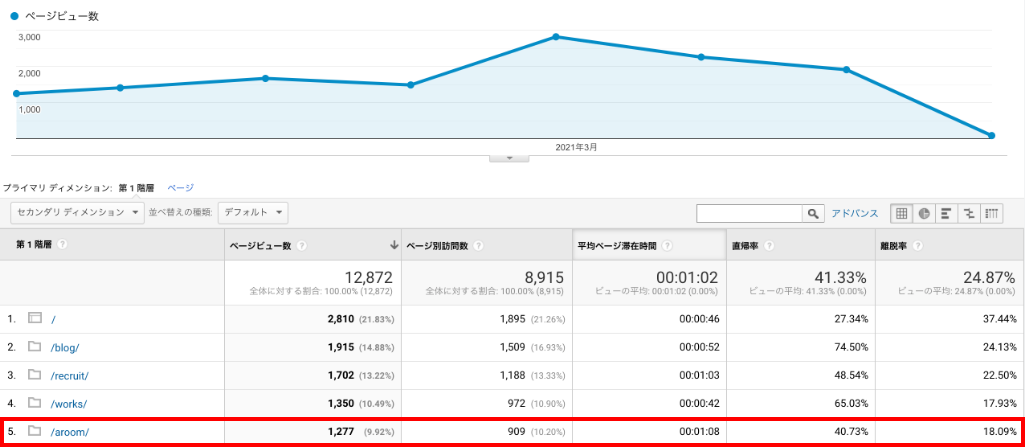The image size is (1025, 447).
Task: Click help icon beside 直帰率 header
Action: pyautogui.click(x=769, y=245)
